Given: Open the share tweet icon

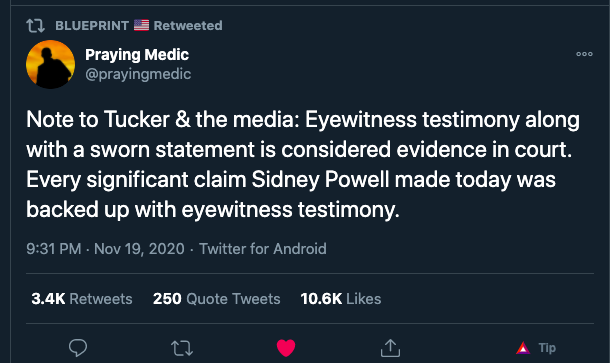Looking at the screenshot, I should coord(390,347).
